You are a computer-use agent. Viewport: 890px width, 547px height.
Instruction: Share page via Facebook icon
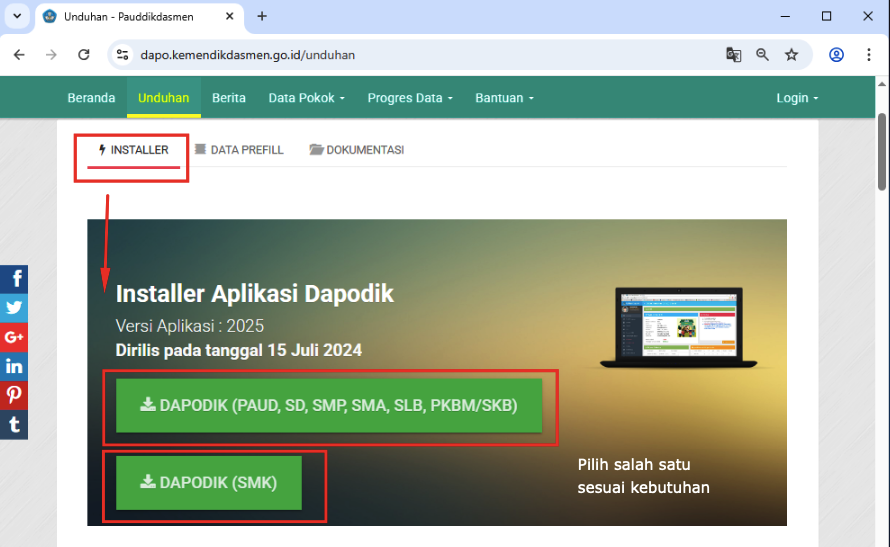point(14,279)
